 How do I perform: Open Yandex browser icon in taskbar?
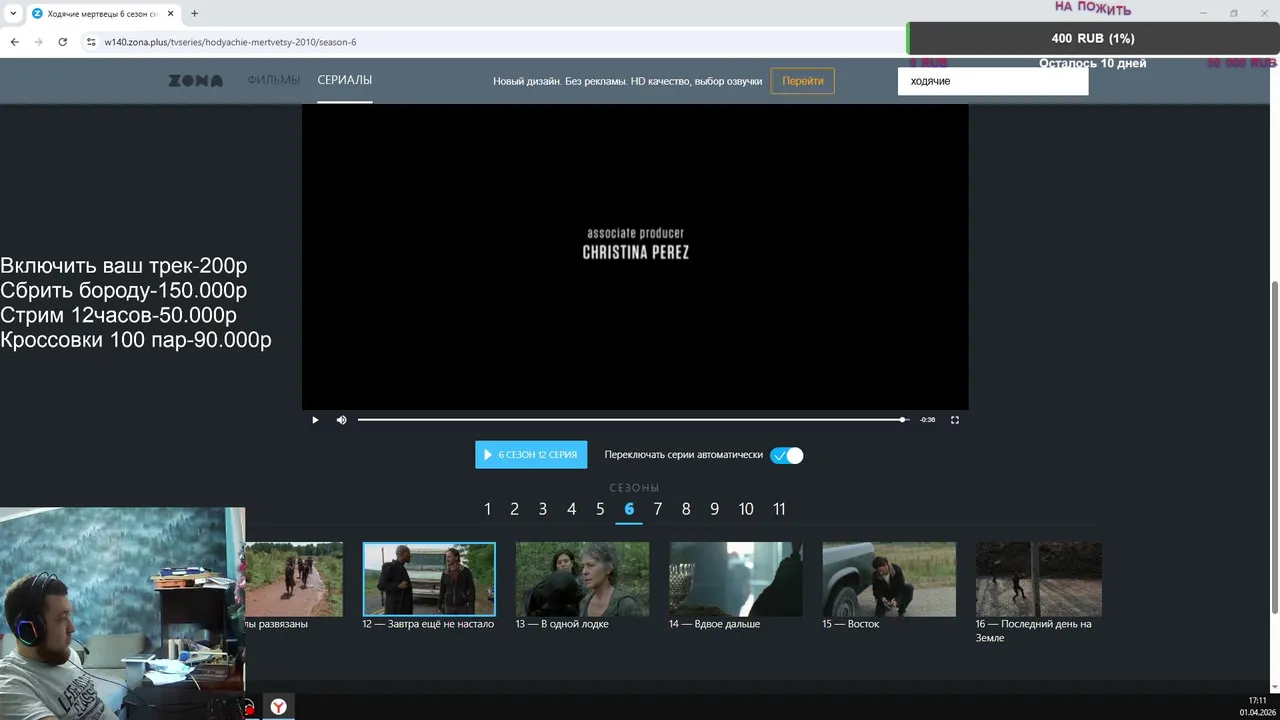(278, 707)
